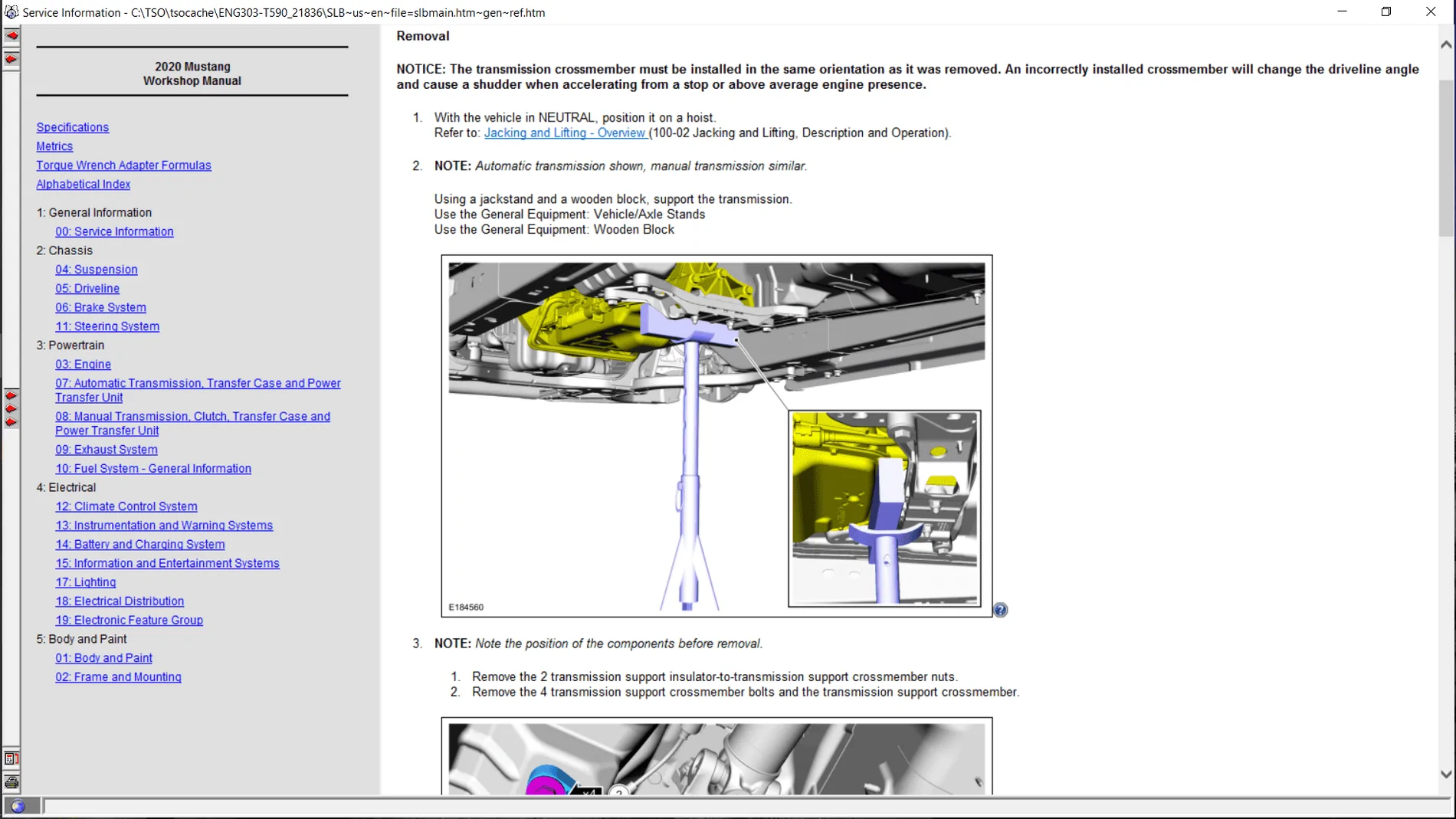Image resolution: width=1456 pixels, height=819 pixels.
Task: Click the top arrow in the mid-sidebar group
Action: click(x=11, y=396)
